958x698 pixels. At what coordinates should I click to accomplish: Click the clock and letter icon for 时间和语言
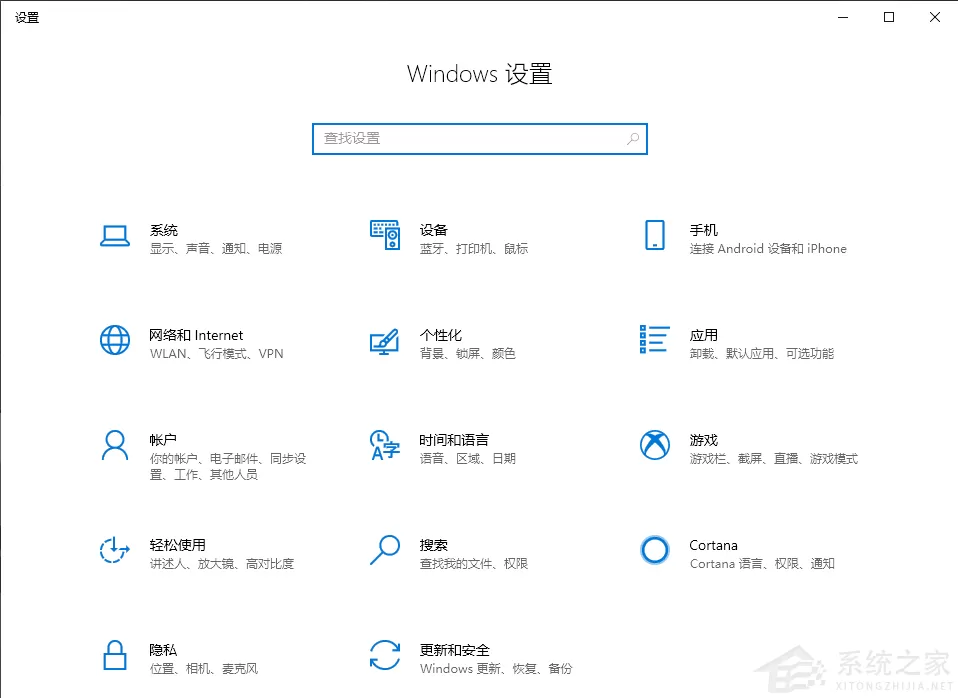coord(385,445)
